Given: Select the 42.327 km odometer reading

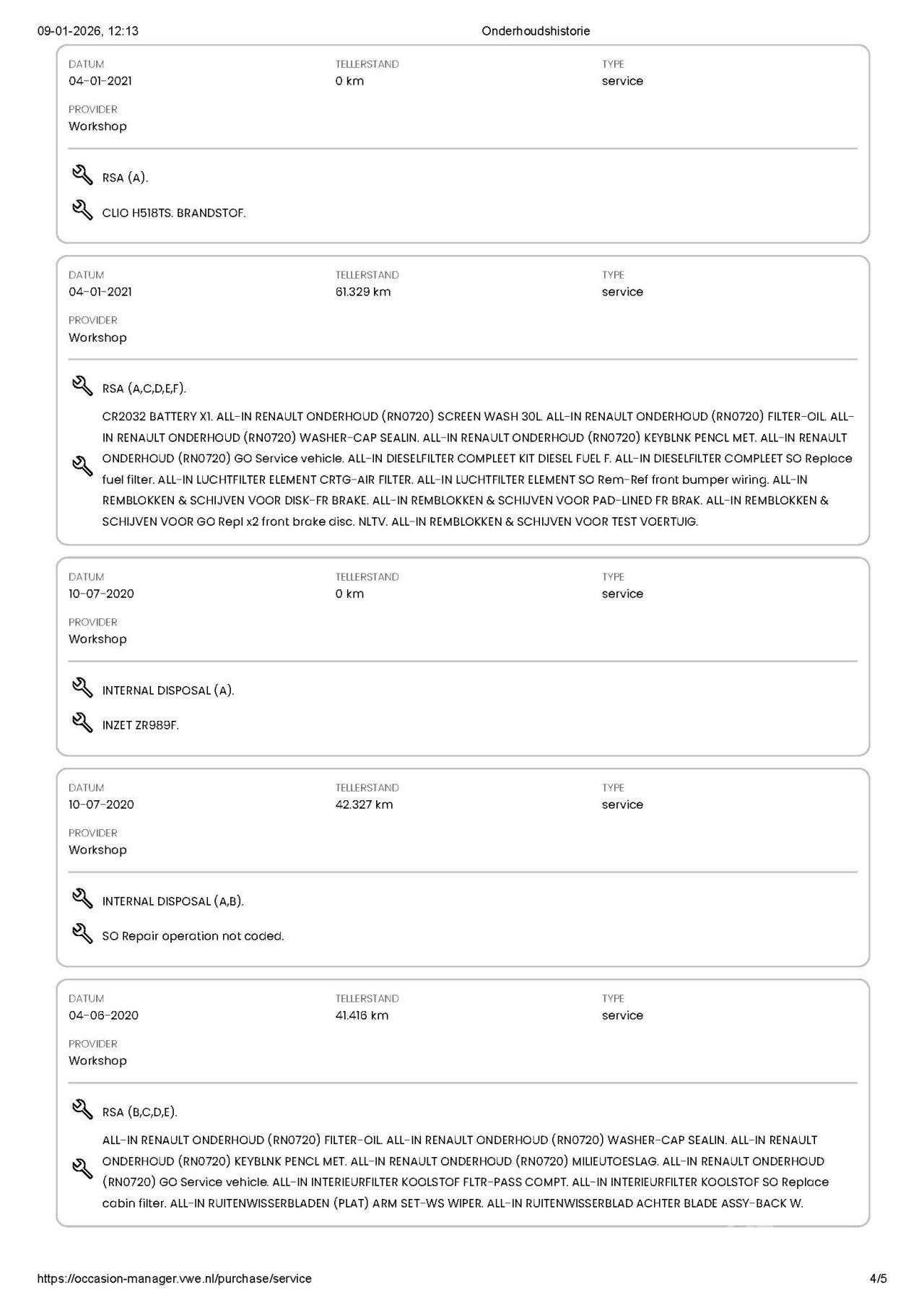Looking at the screenshot, I should point(364,805).
